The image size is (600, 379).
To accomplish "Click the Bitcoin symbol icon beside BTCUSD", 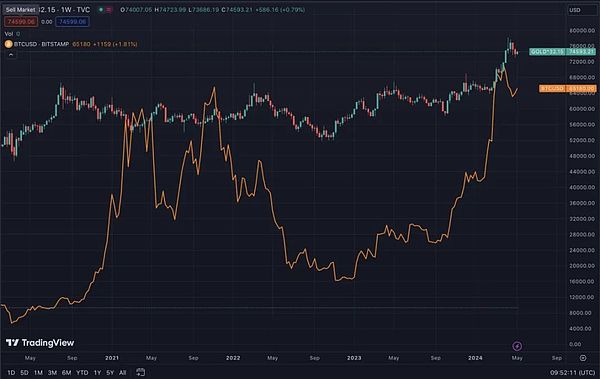I will (x=8, y=44).
